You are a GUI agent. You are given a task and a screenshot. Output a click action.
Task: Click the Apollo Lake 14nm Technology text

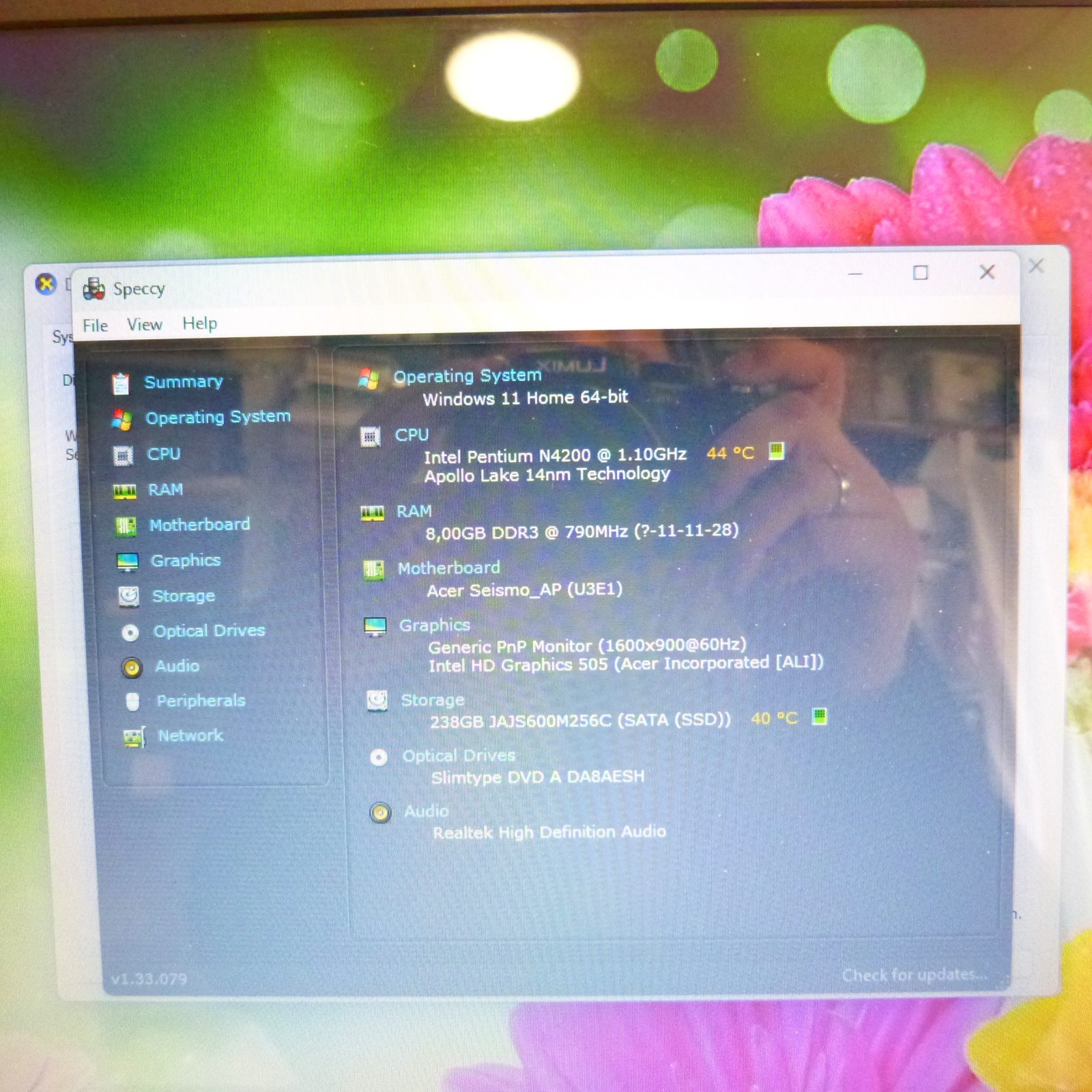click(x=547, y=474)
